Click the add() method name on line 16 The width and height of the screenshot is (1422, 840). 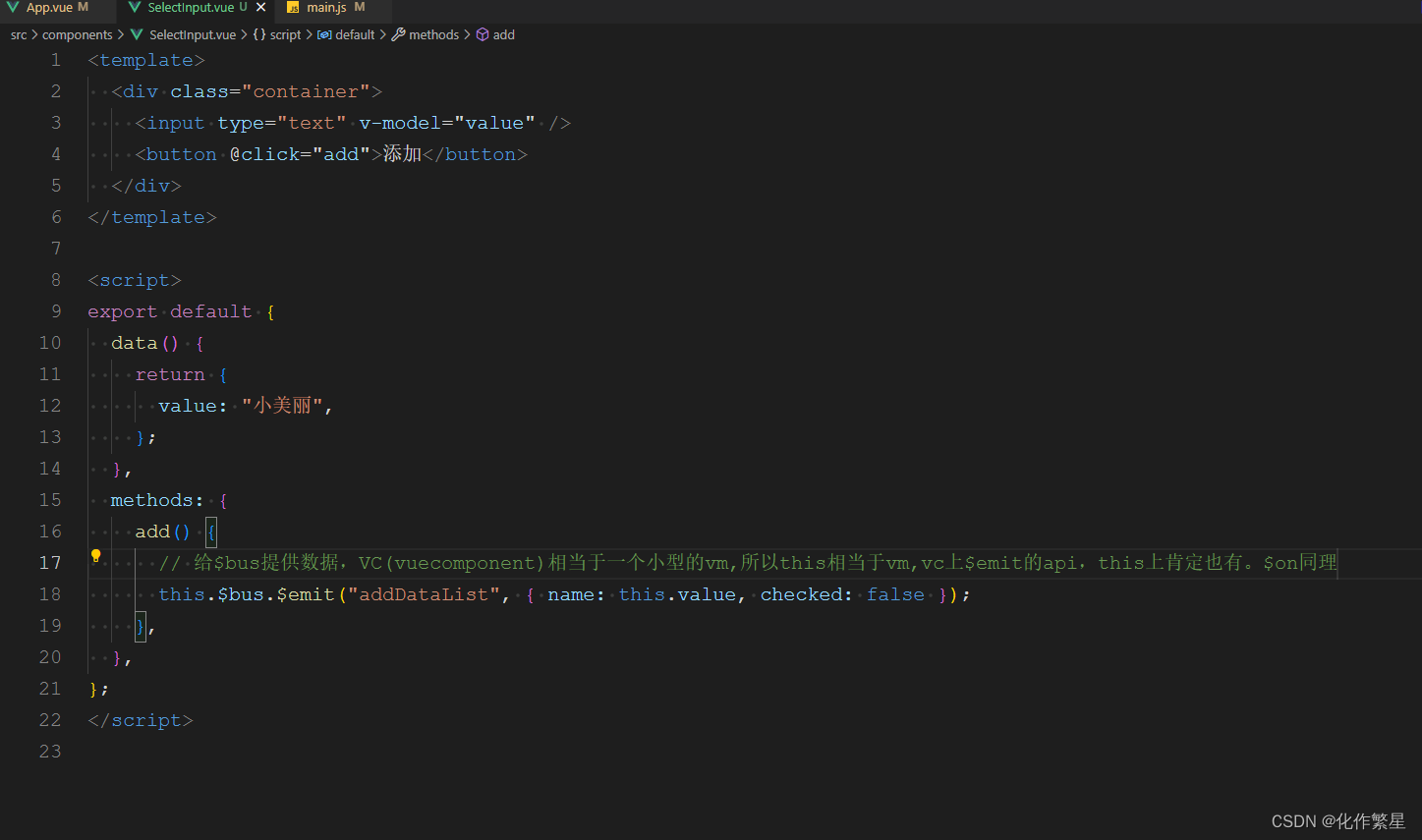[162, 532]
